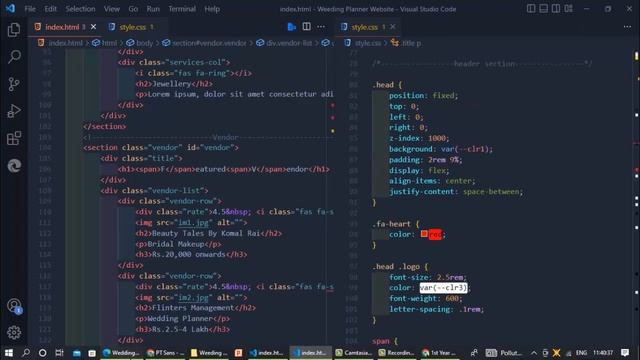Open Windows taskbar search

tap(26, 353)
